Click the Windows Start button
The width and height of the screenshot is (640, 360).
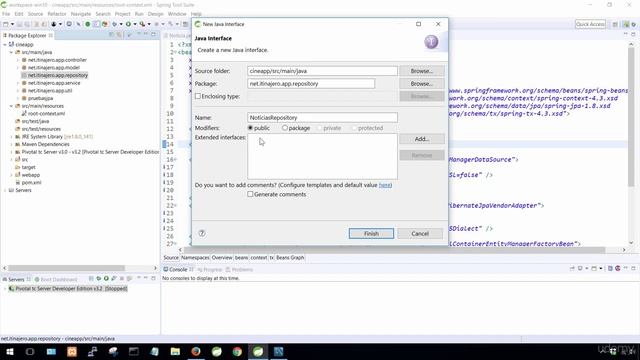pyautogui.click(x=9, y=351)
